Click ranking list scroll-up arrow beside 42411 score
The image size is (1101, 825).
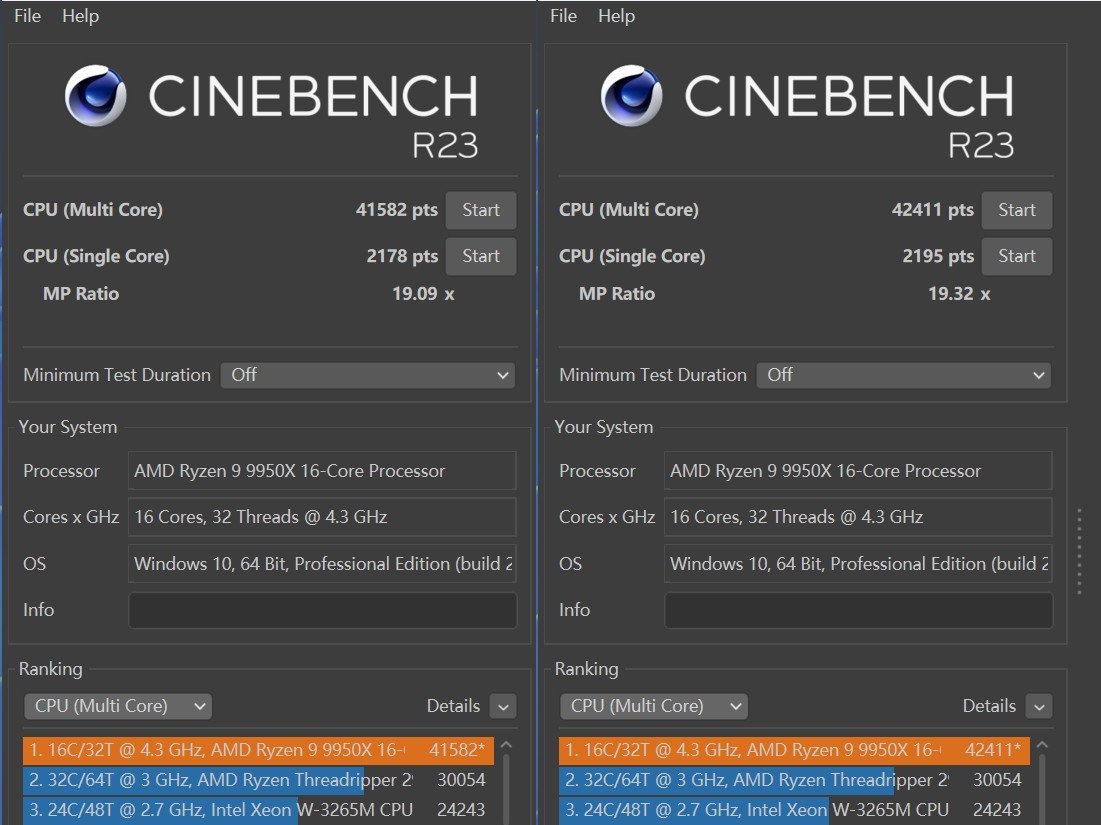(x=1042, y=745)
